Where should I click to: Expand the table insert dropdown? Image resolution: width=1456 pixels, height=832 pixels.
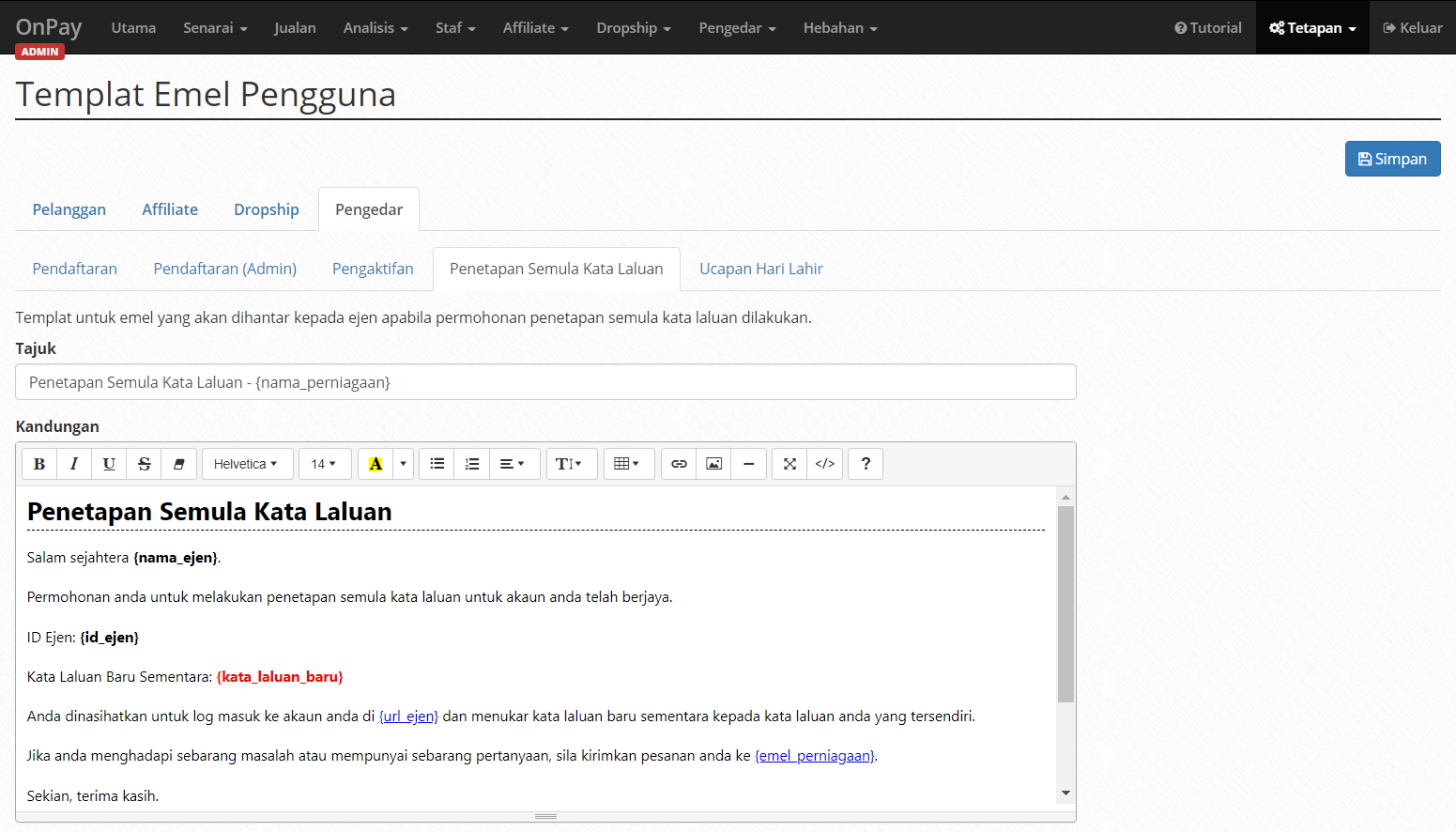click(628, 464)
